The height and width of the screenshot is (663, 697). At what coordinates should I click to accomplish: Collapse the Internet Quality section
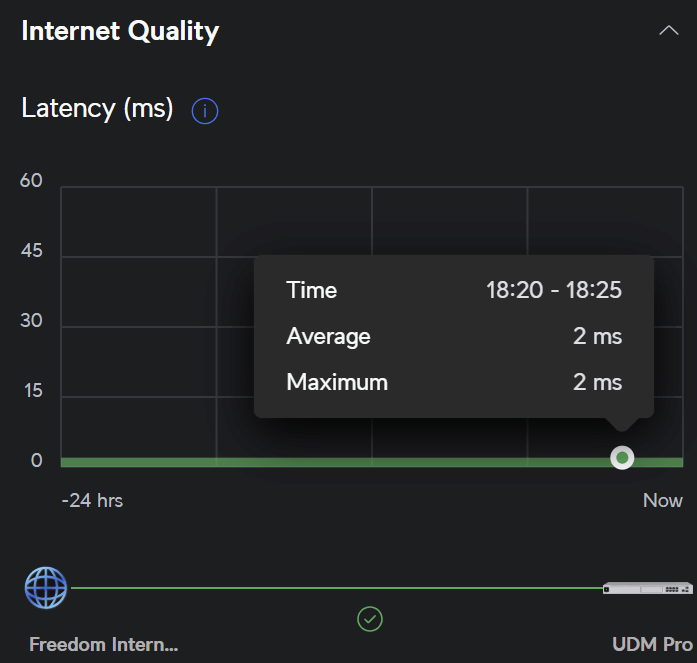669,31
